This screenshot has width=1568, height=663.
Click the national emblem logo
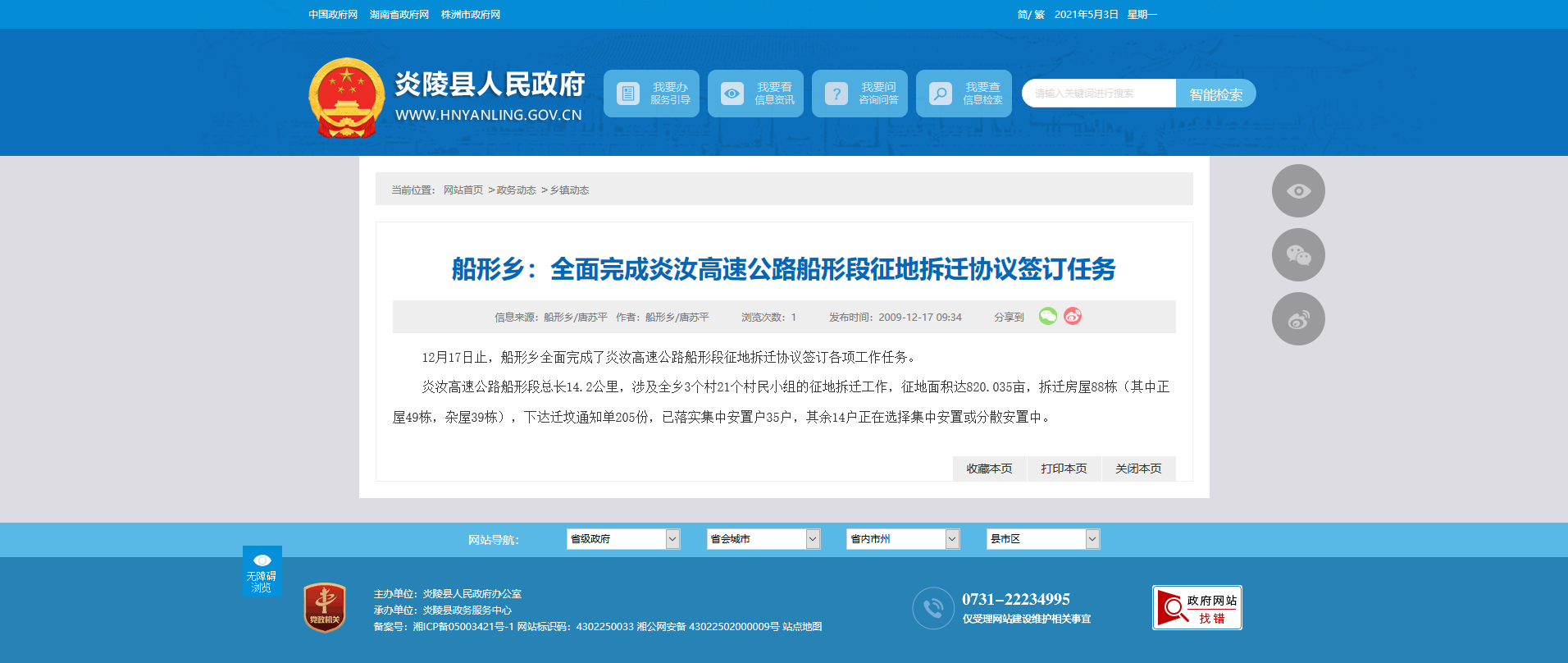347,97
